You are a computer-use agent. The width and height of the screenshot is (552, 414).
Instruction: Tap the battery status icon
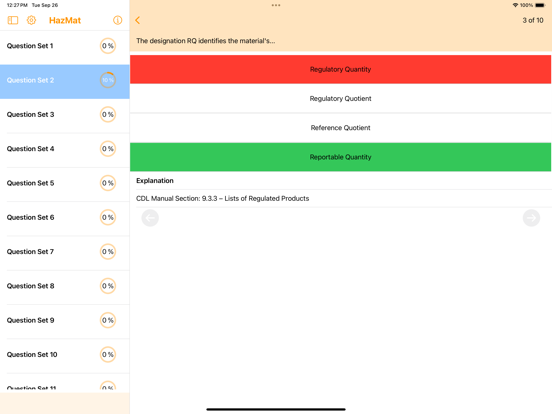coord(540,5)
